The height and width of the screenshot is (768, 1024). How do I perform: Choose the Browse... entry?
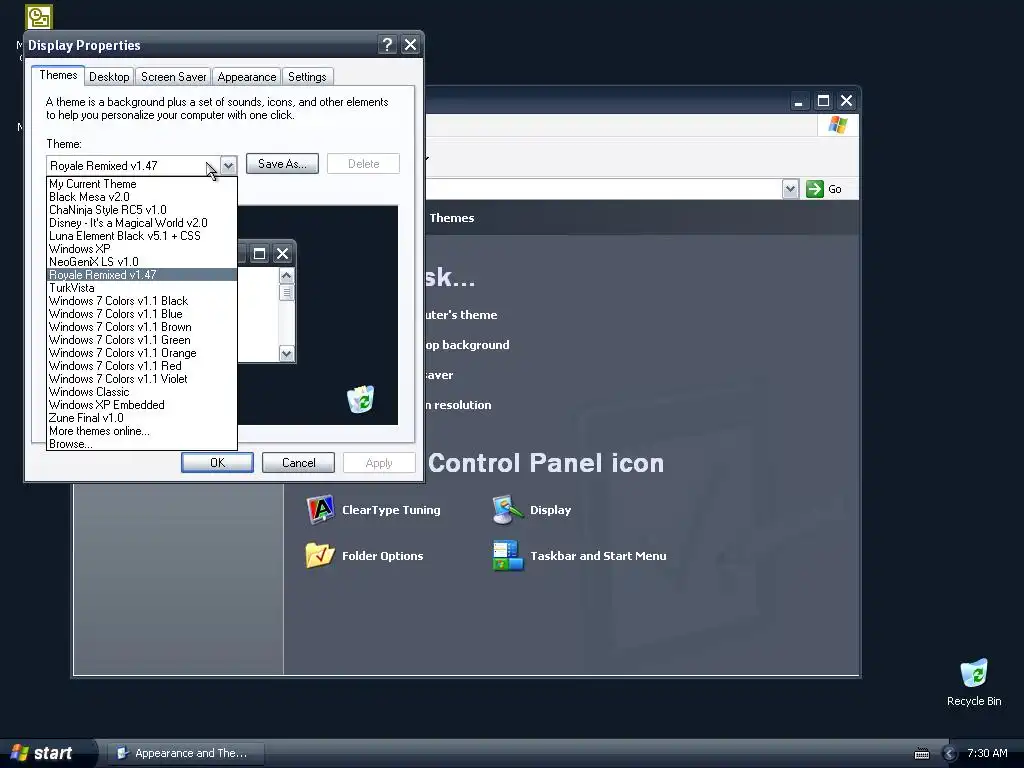(142, 444)
